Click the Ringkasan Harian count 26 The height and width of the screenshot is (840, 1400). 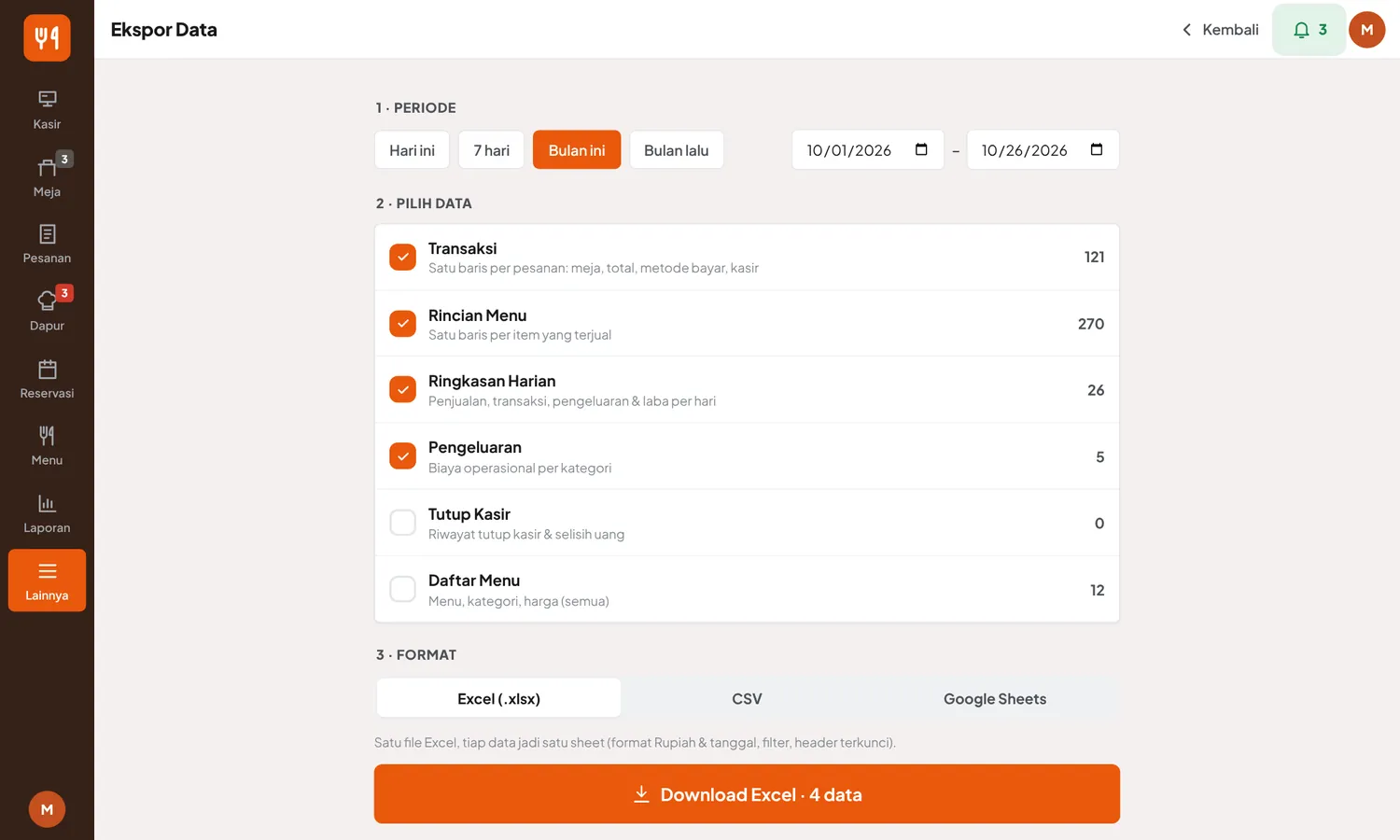click(1096, 390)
